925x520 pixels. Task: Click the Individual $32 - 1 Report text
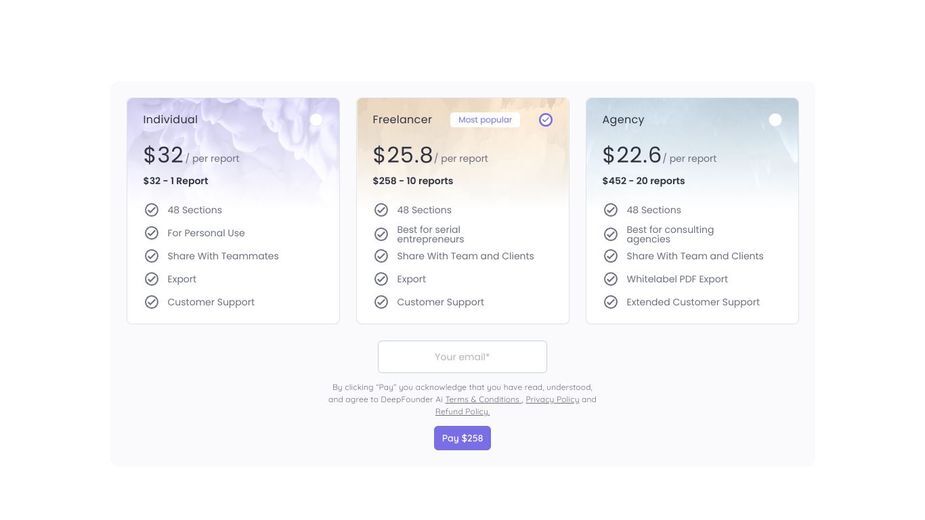(176, 181)
